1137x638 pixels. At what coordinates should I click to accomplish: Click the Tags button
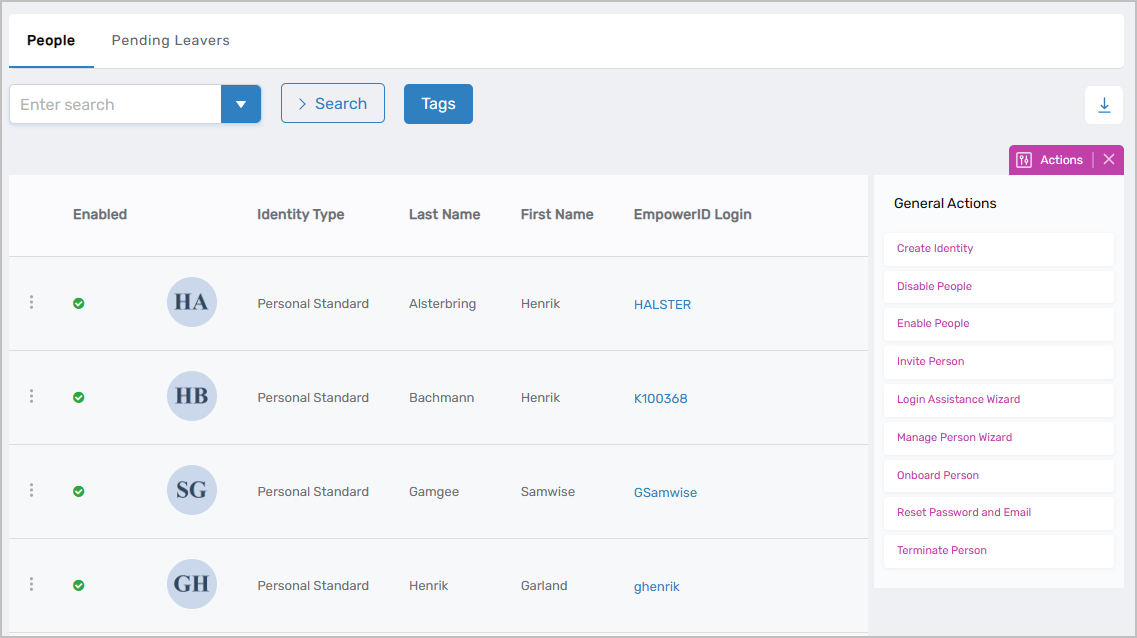click(438, 103)
